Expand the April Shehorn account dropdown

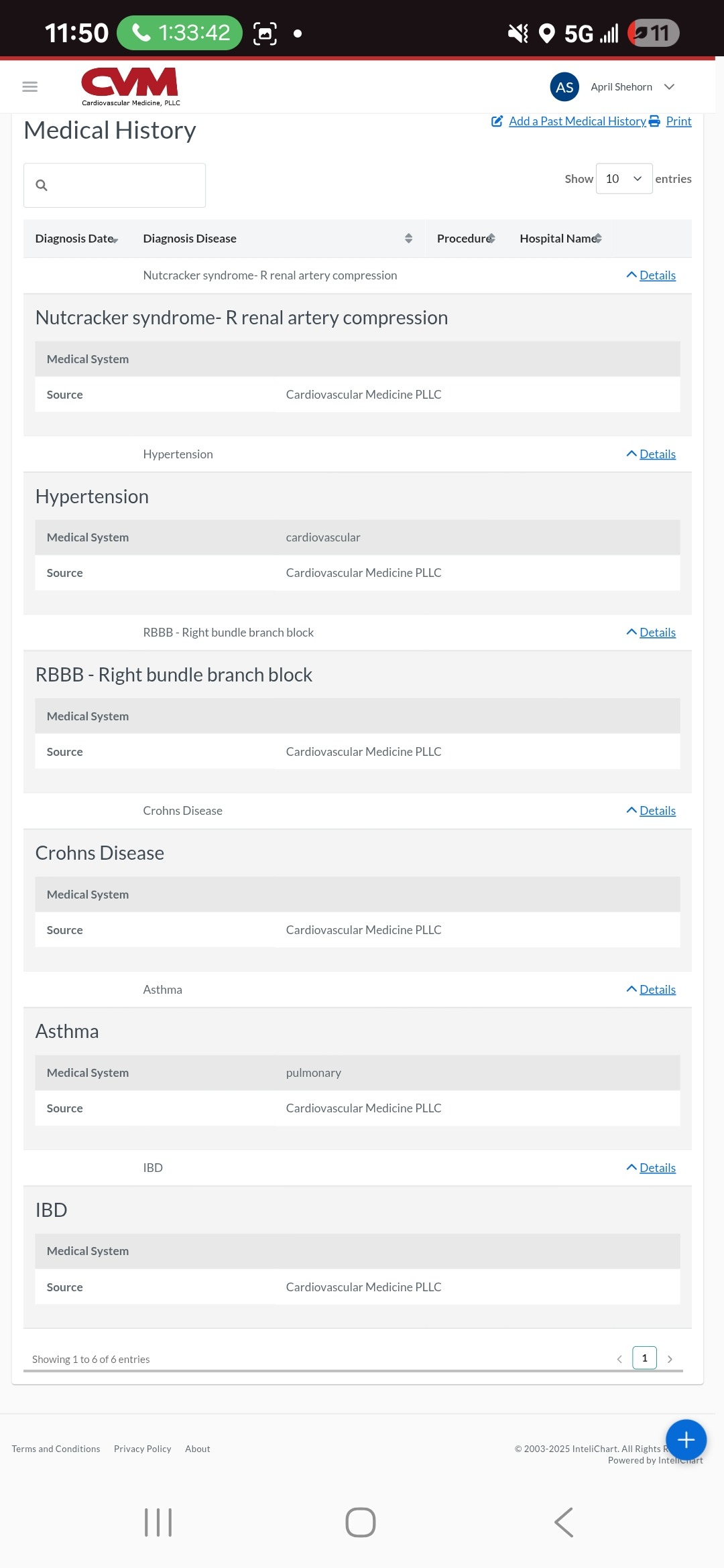(669, 87)
